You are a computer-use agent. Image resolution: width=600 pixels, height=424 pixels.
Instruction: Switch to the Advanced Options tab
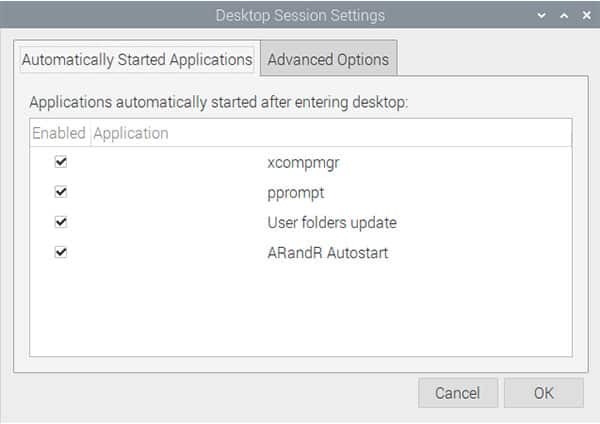tap(328, 59)
